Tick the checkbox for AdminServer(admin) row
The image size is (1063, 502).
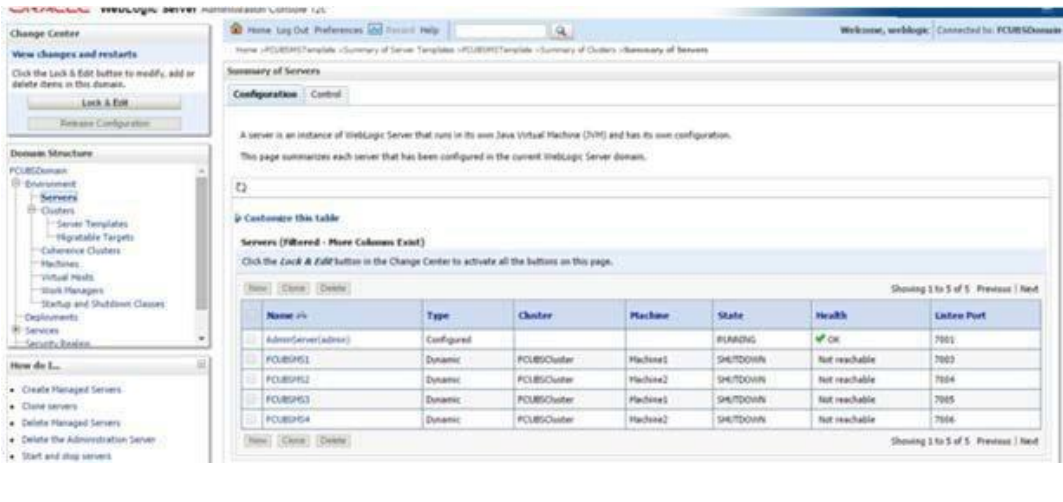pos(252,339)
